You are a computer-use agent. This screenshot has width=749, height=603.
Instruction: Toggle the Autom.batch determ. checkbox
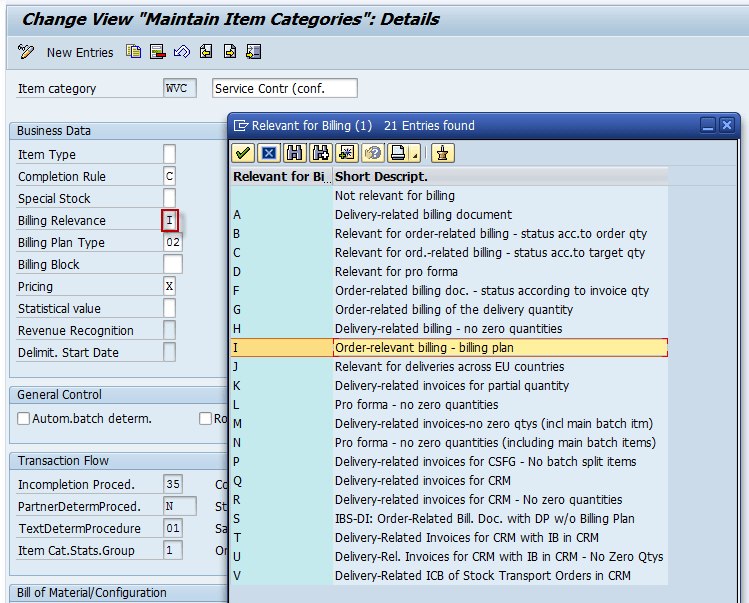pos(24,419)
